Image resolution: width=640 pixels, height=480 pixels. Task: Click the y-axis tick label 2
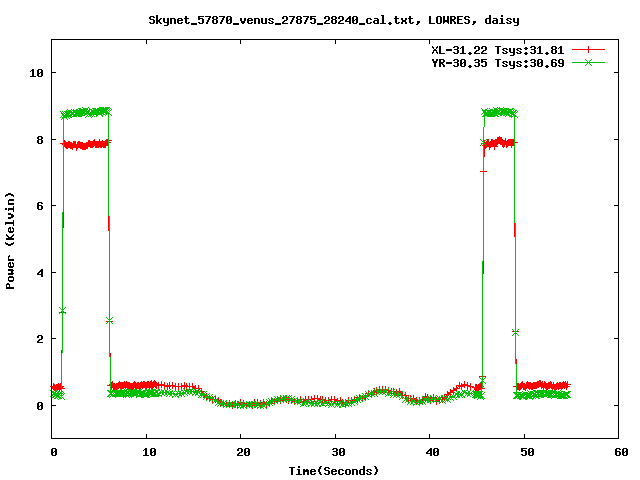pos(40,339)
